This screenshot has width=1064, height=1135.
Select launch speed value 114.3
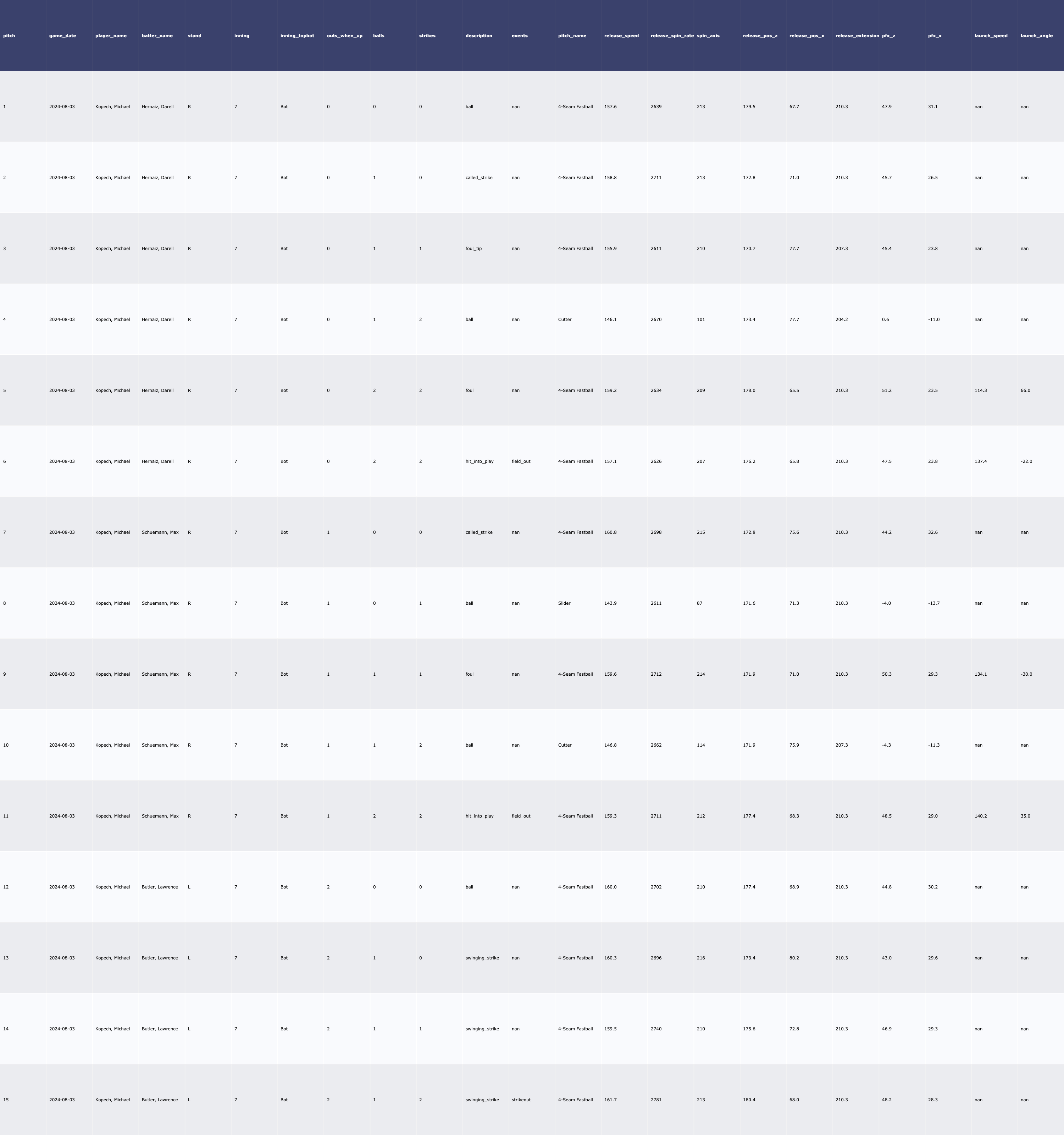[x=980, y=391]
